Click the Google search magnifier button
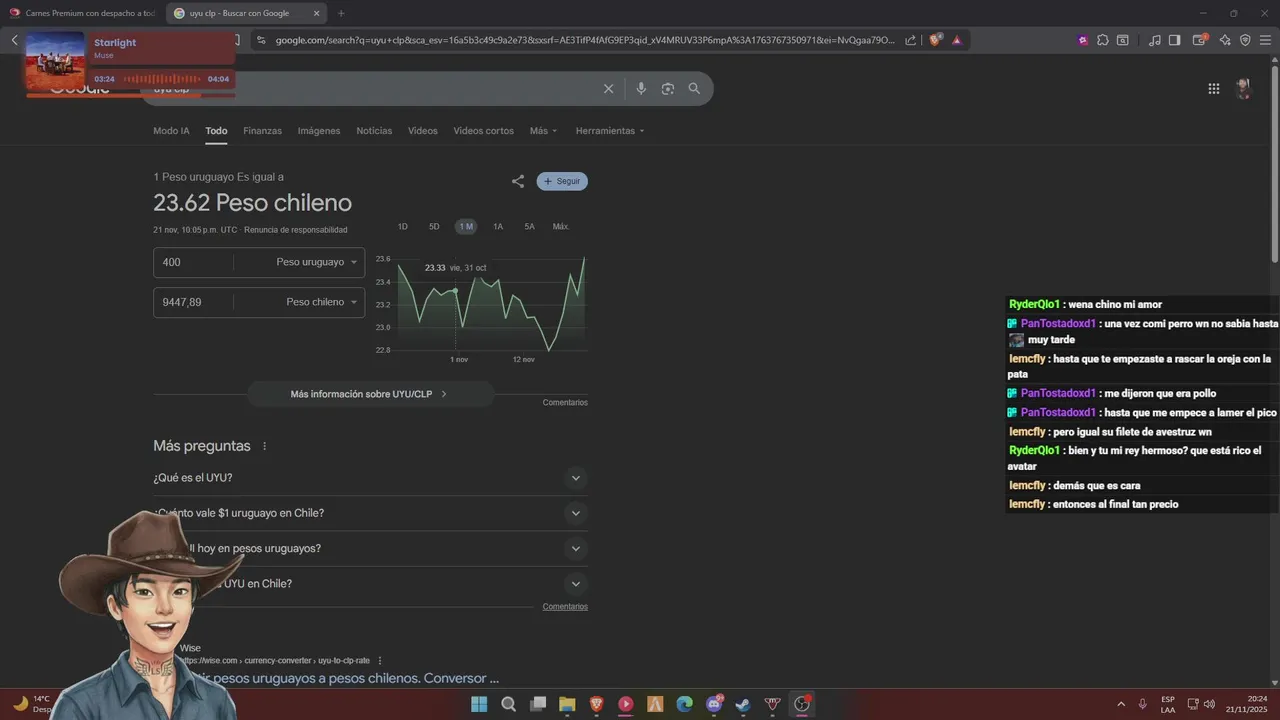This screenshot has width=1280, height=720. click(694, 89)
